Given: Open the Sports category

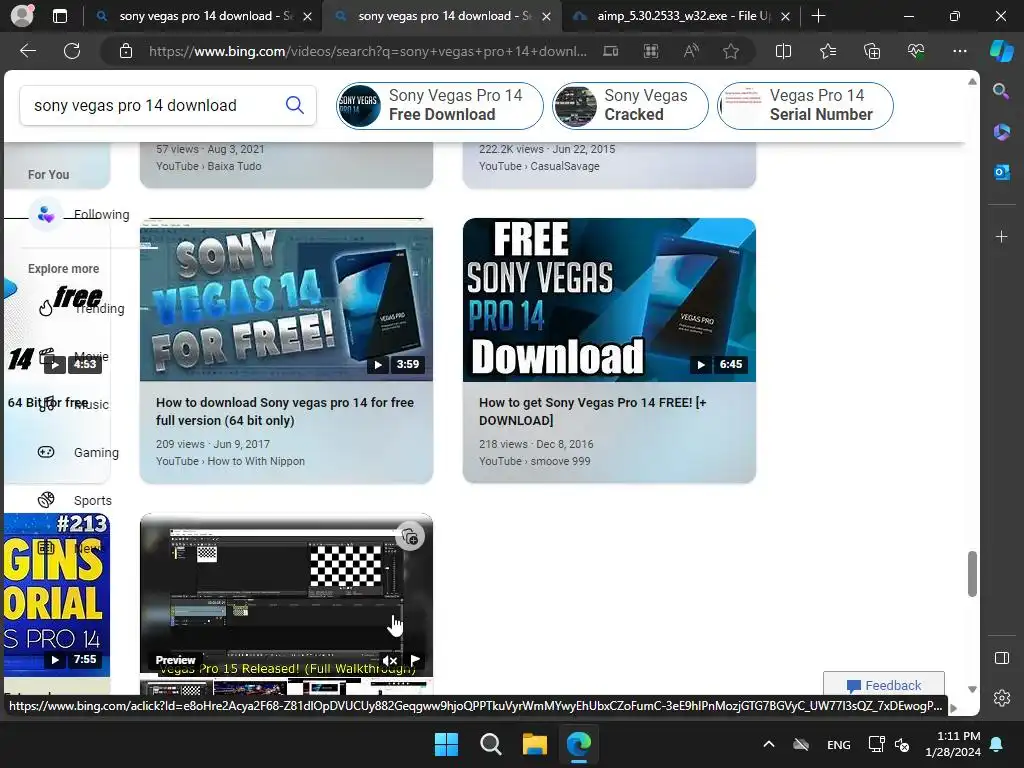Looking at the screenshot, I should (74, 500).
